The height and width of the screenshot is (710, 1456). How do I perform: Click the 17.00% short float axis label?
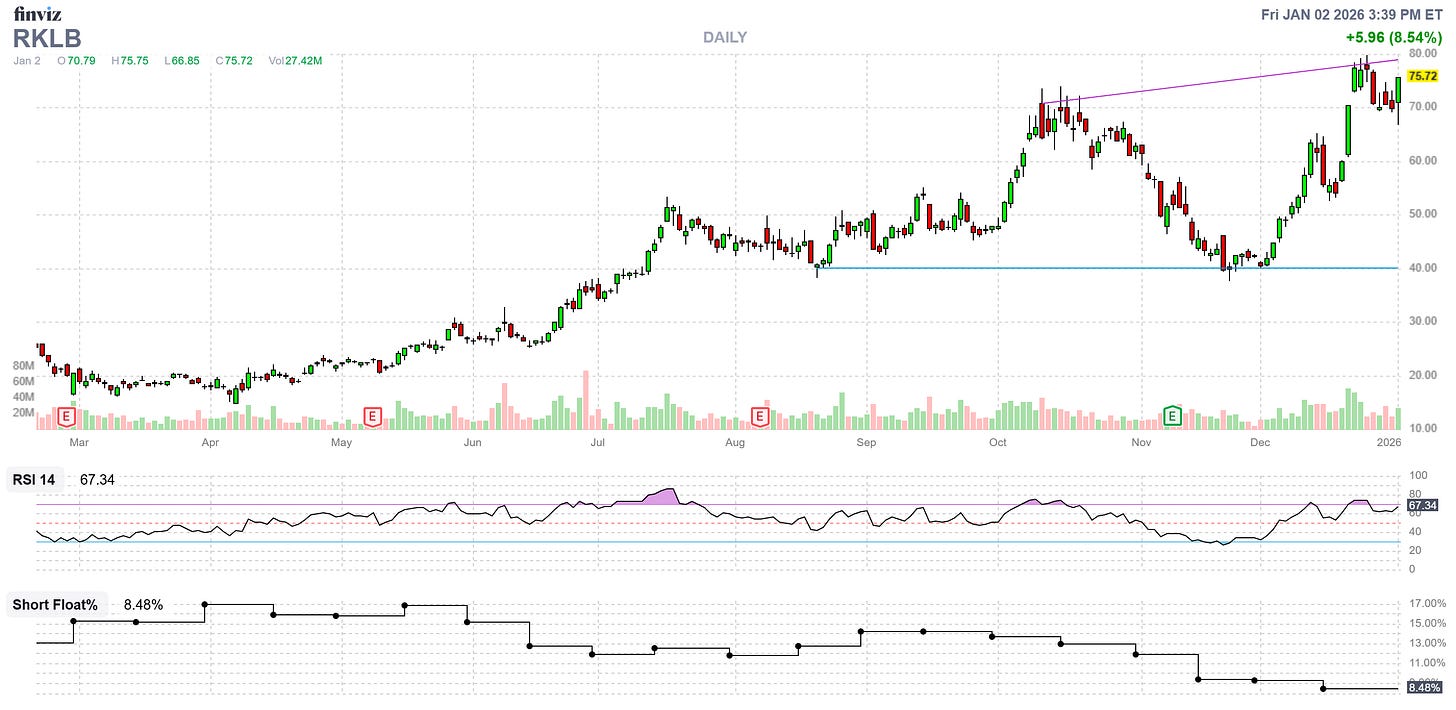[1426, 604]
